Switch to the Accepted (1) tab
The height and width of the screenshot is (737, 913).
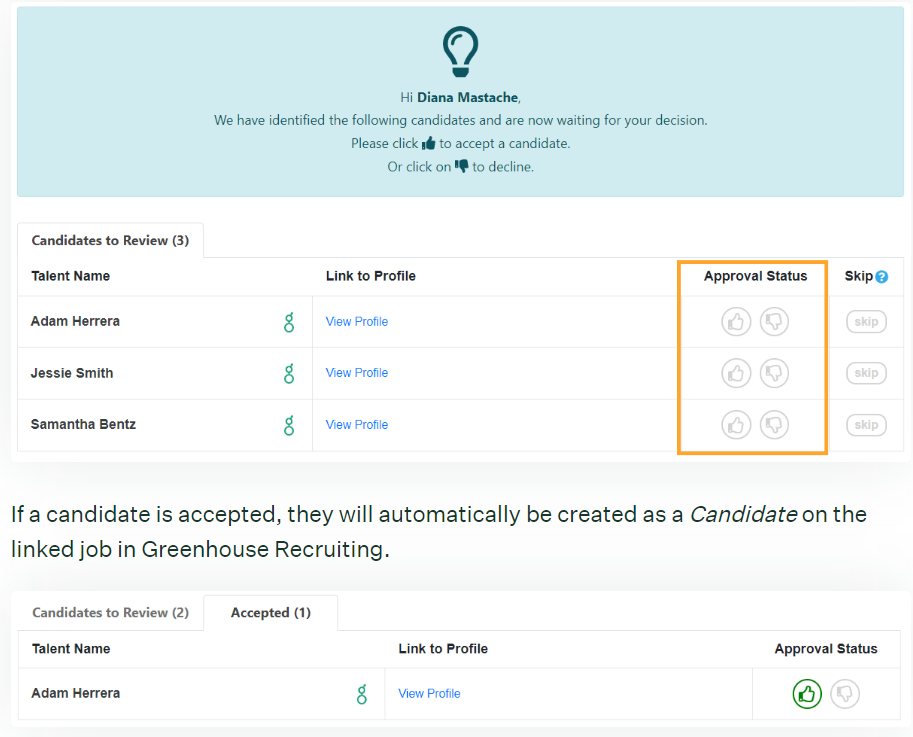coord(270,613)
